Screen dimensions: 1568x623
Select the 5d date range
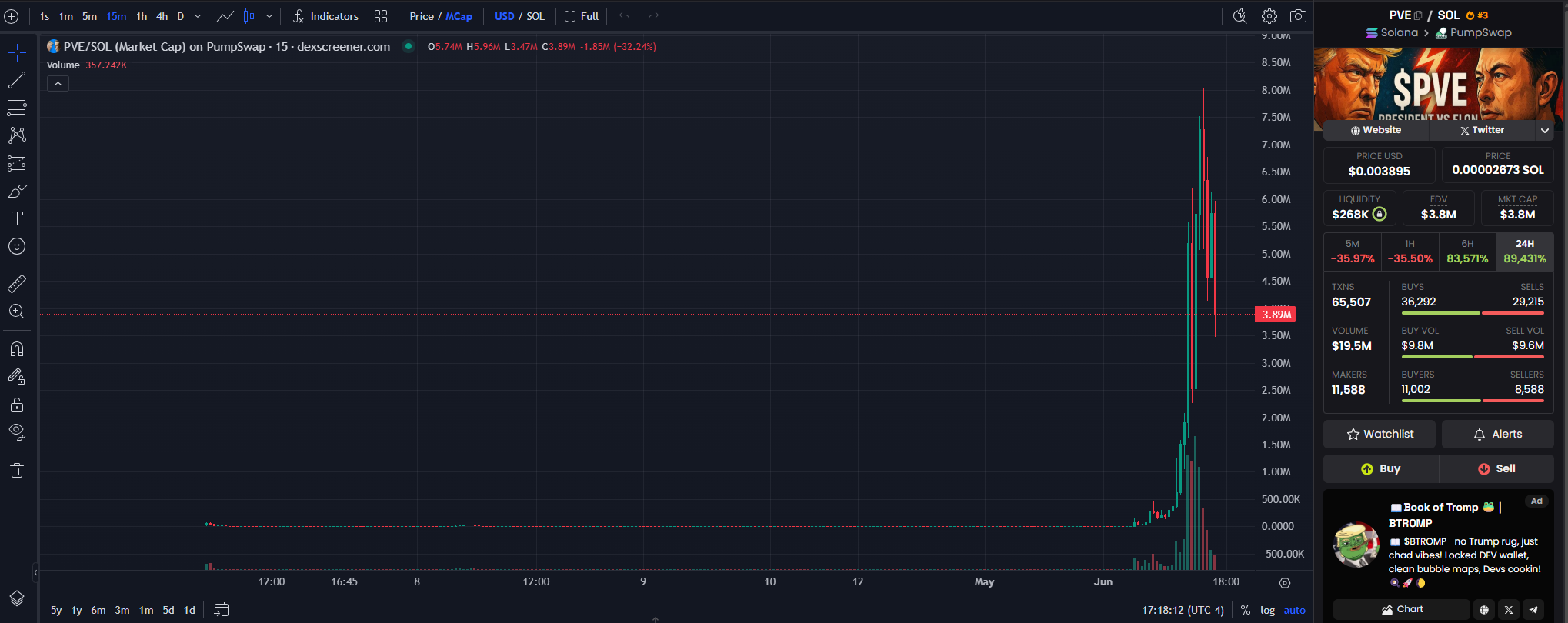[168, 610]
